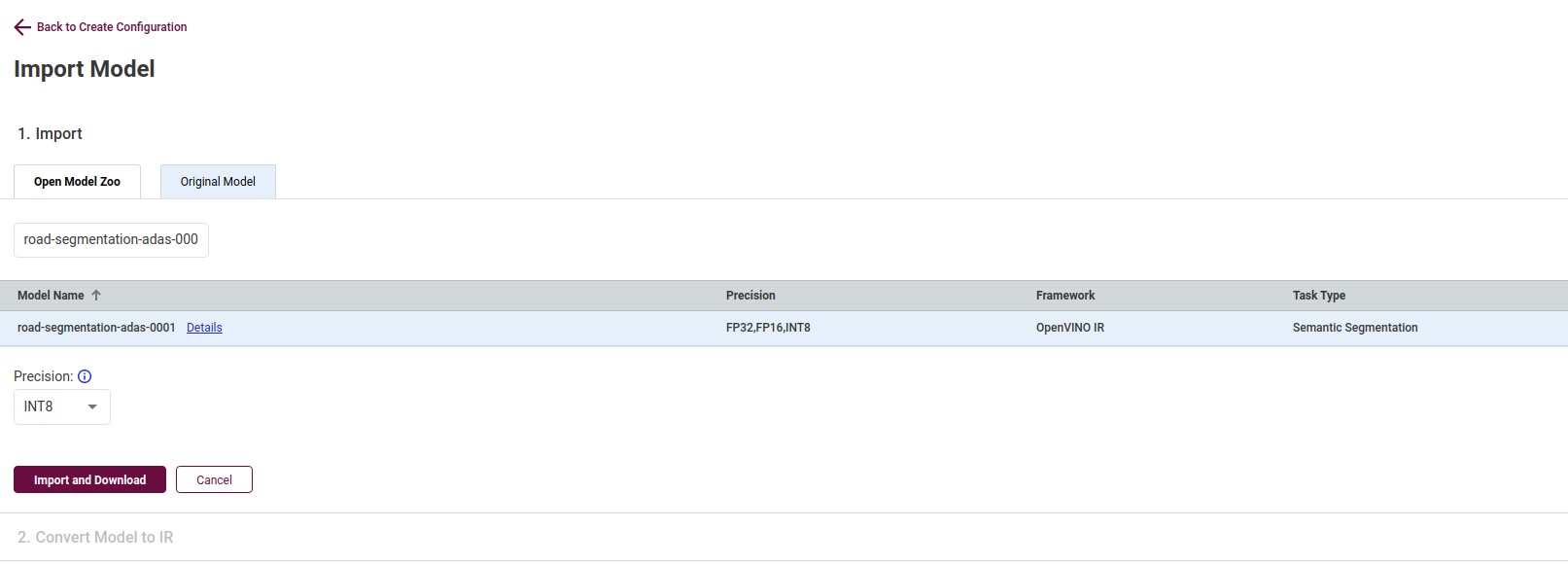Go back to Create Configuration
The width and height of the screenshot is (1568, 565).
[x=112, y=27]
